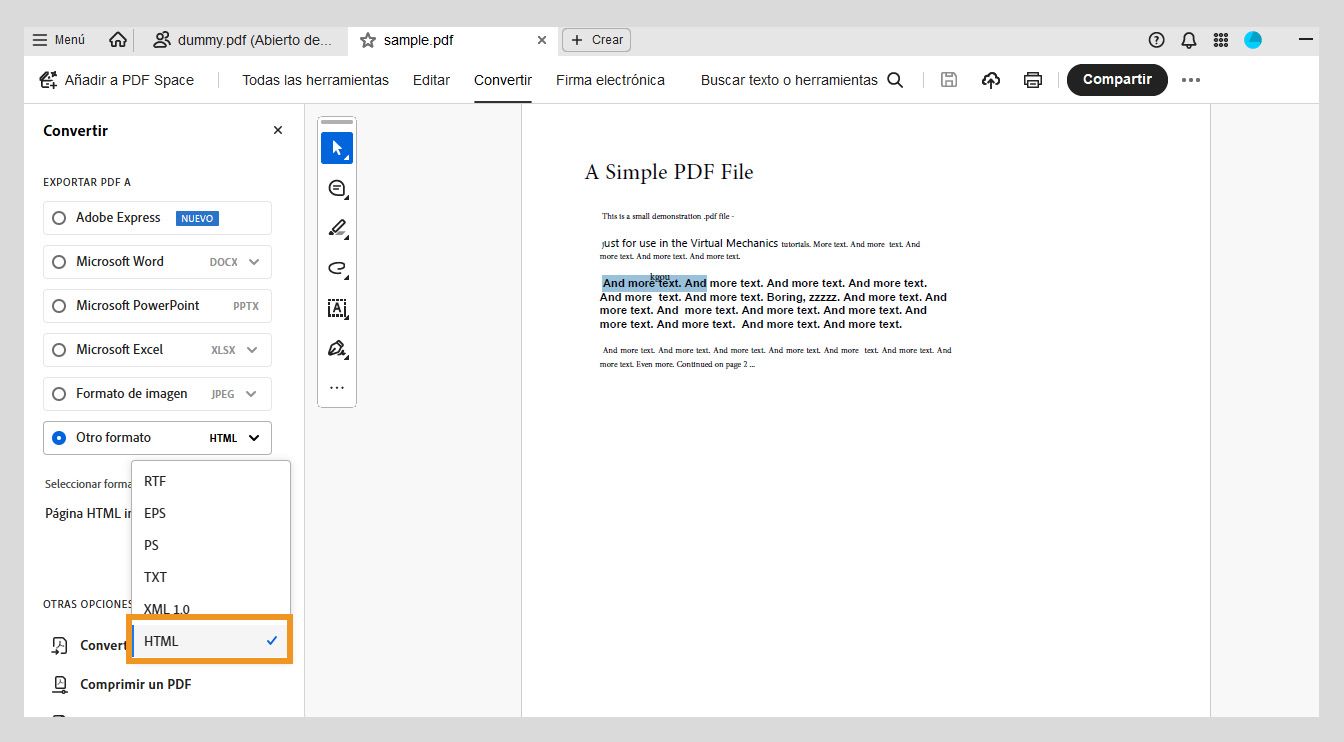Select the Adobe Express radio button
The width and height of the screenshot is (1344, 742).
click(59, 218)
